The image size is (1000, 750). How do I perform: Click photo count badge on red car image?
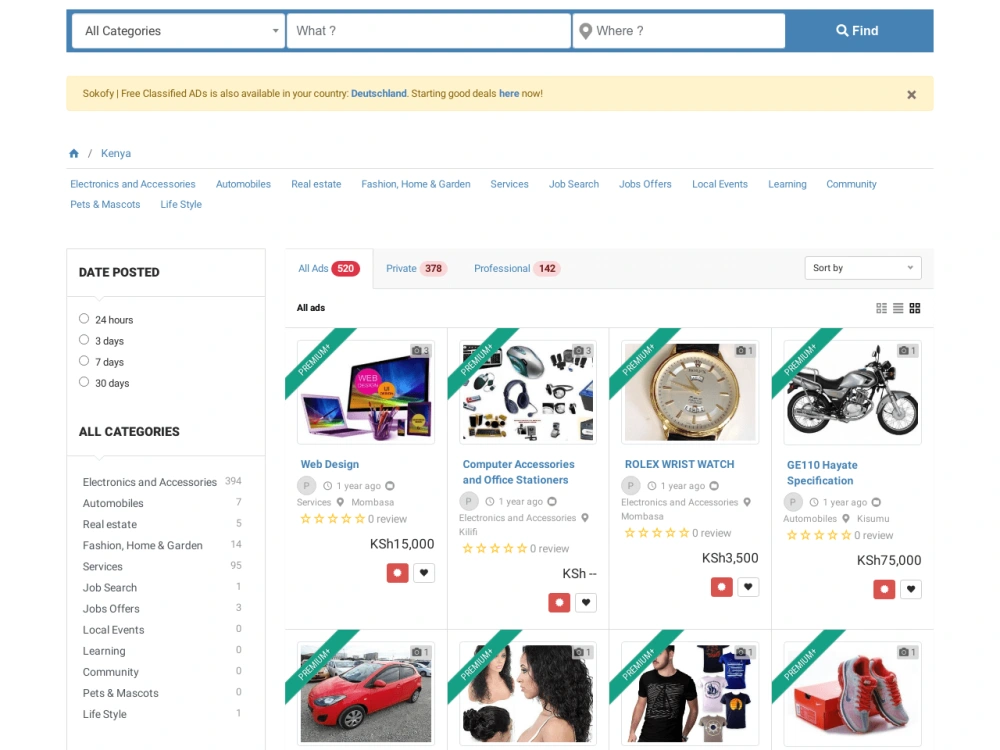point(421,652)
